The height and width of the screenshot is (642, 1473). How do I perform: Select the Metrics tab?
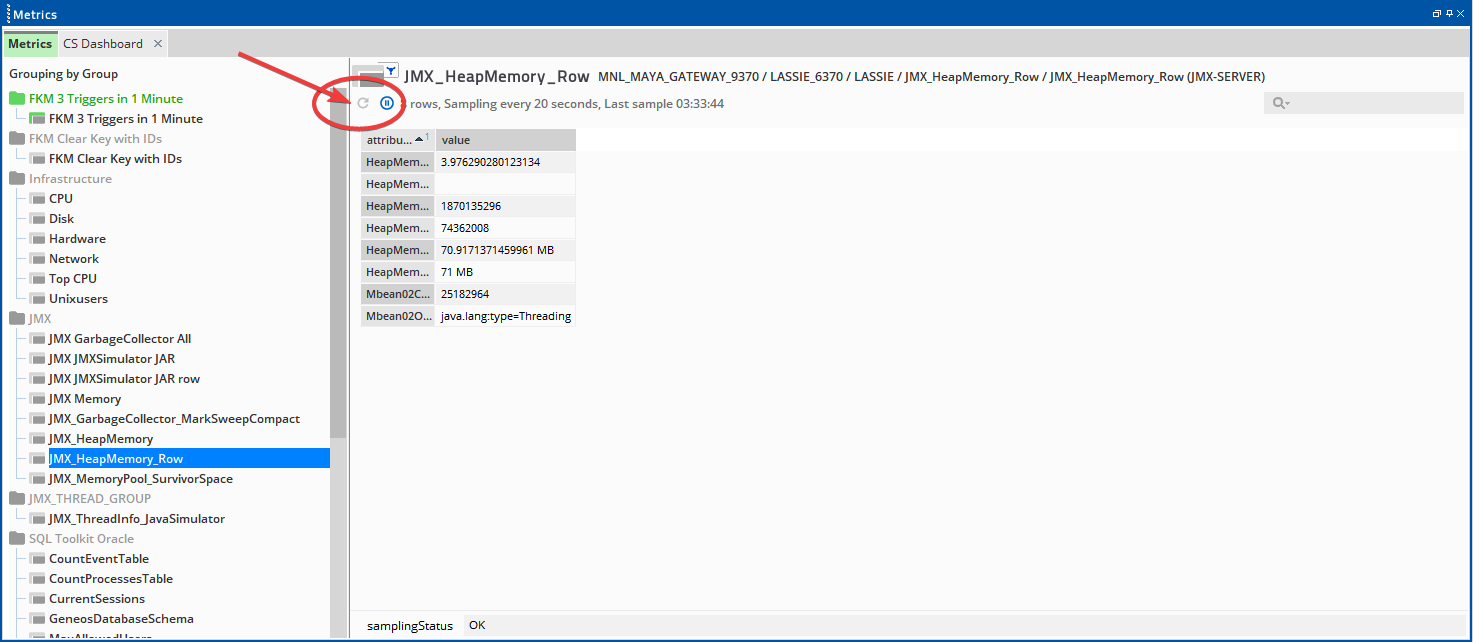(30, 44)
